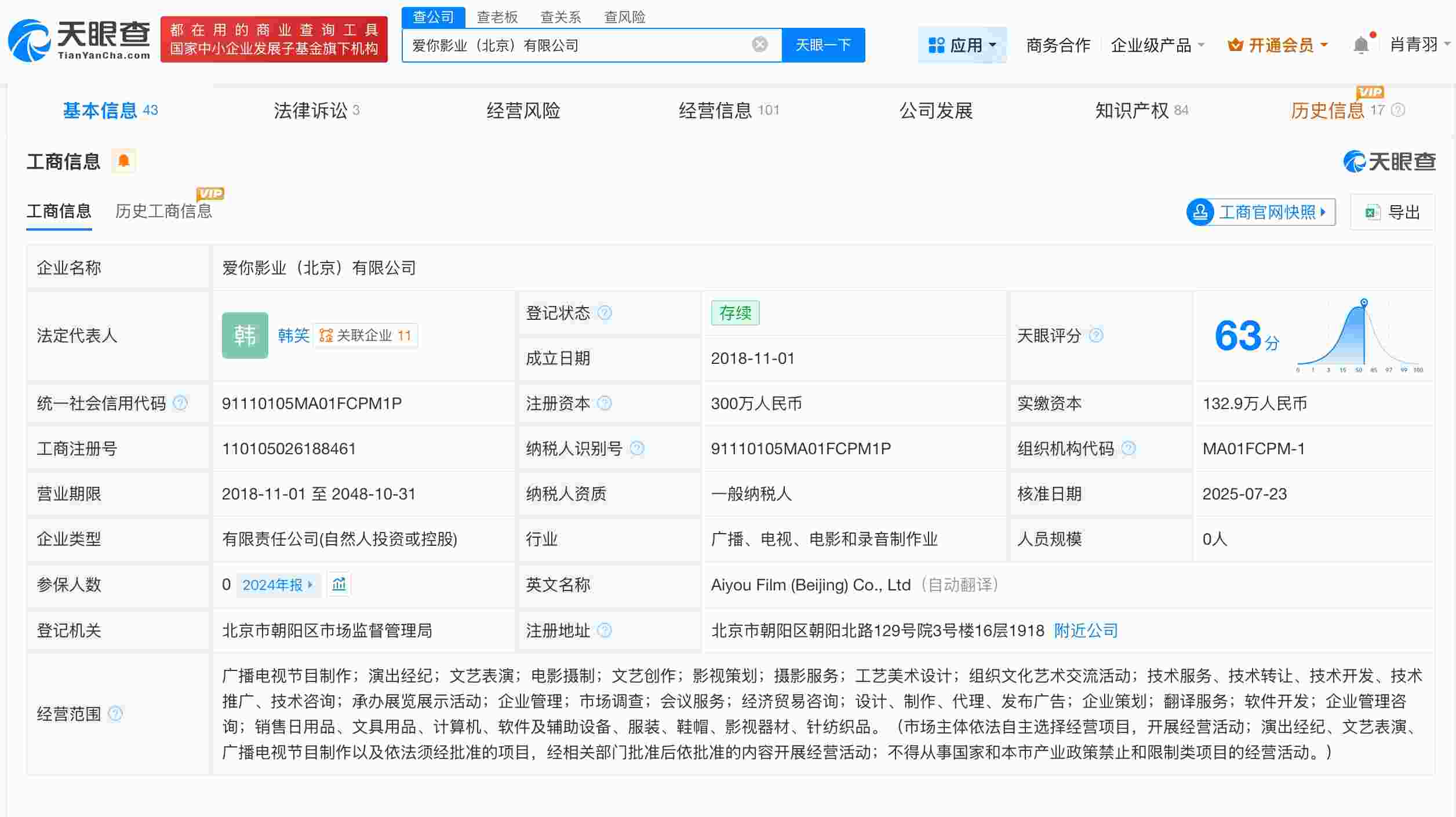This screenshot has width=1456, height=817.
Task: Click the Tianyancha logo icon
Action: pos(29,39)
